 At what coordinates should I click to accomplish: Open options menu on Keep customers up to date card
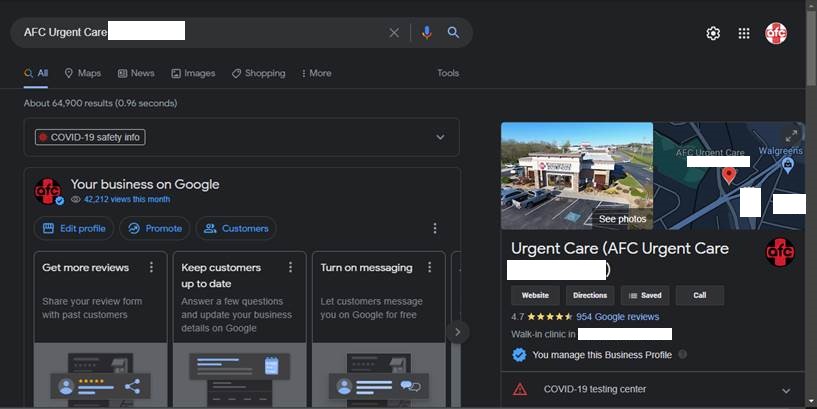point(290,267)
